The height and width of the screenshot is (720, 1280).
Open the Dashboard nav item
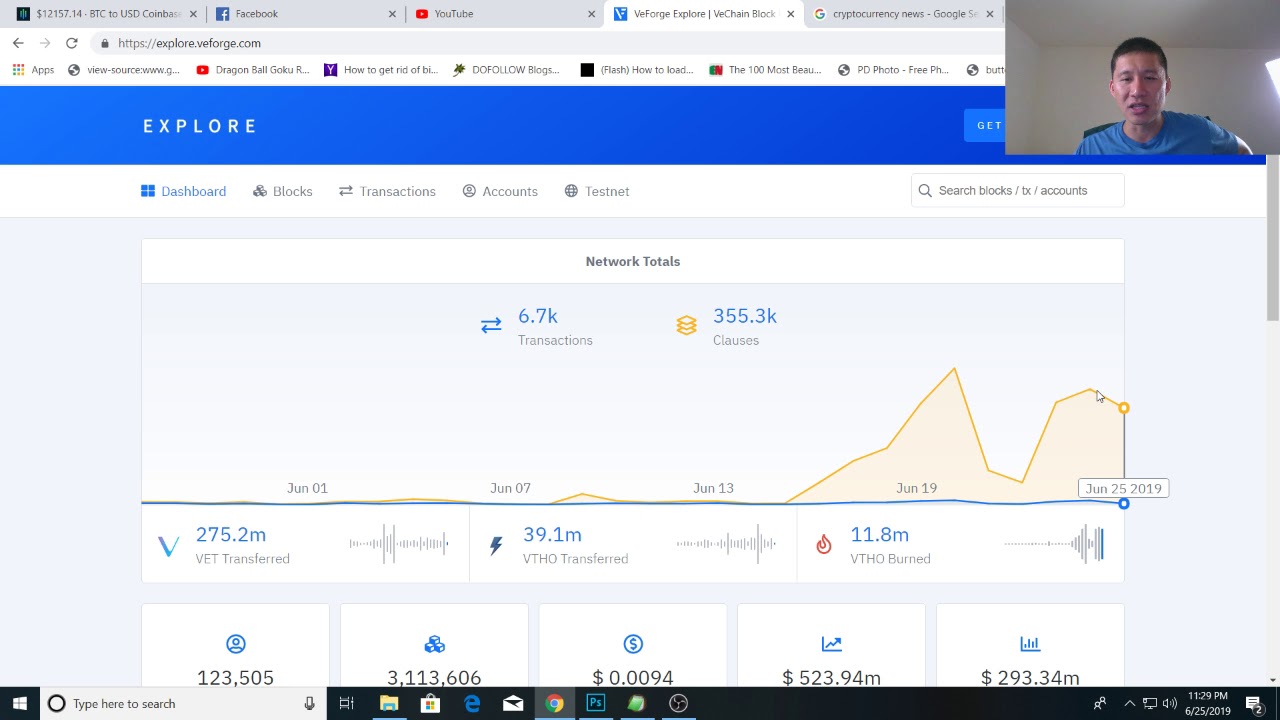(184, 191)
